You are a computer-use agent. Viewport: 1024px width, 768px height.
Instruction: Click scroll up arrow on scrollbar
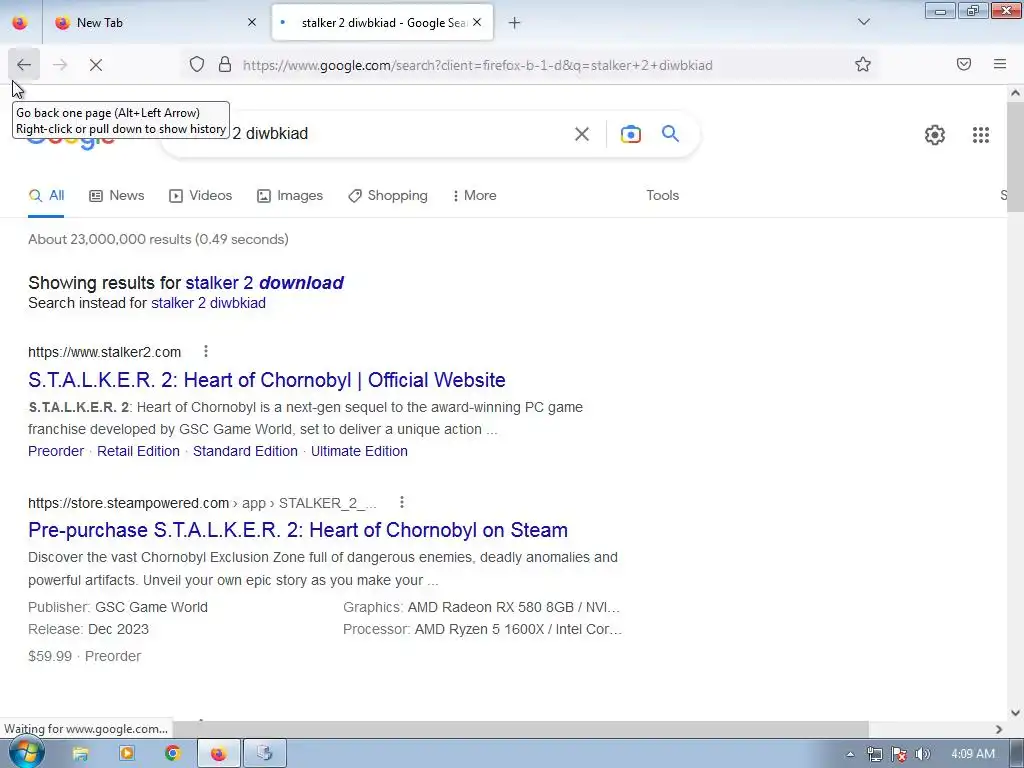point(1015,93)
